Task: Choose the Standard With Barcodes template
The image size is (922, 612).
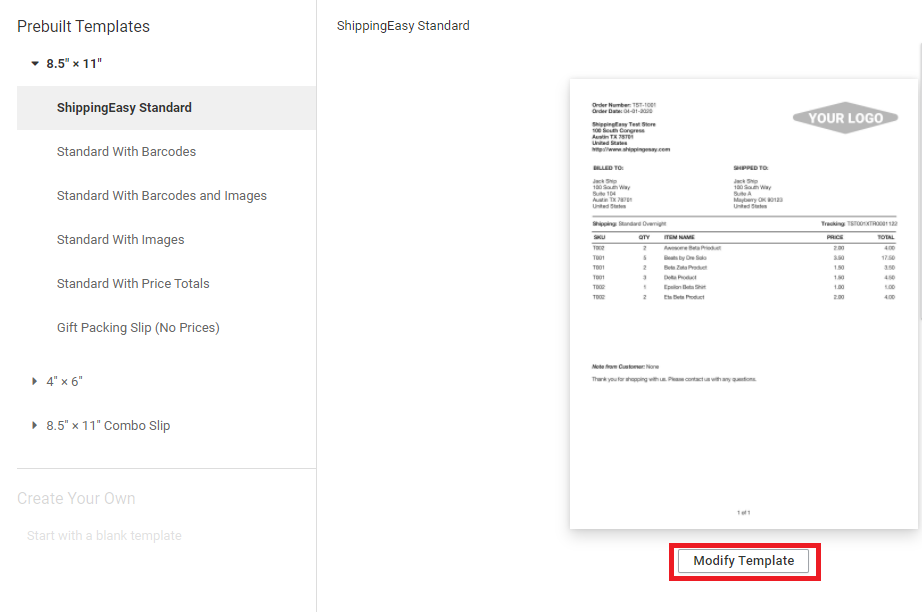Action: [x=126, y=152]
